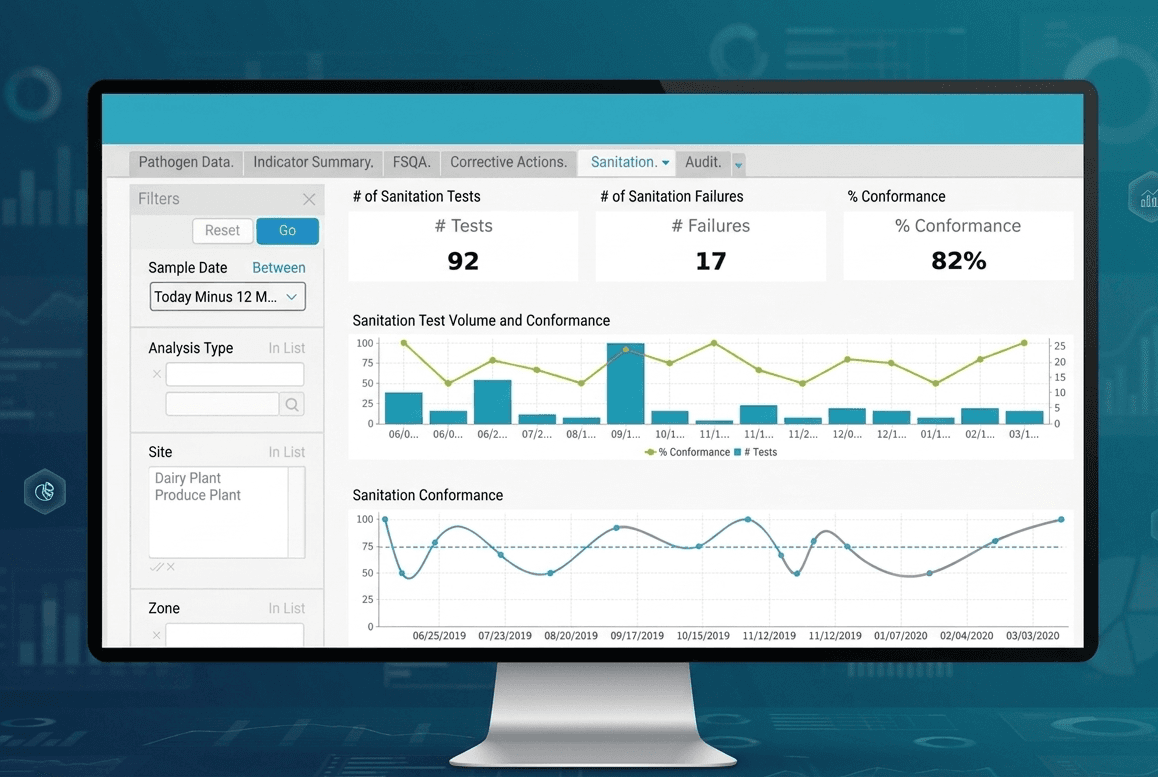Open the Analysis Type search magnifier
This screenshot has width=1158, height=777.
(x=291, y=404)
